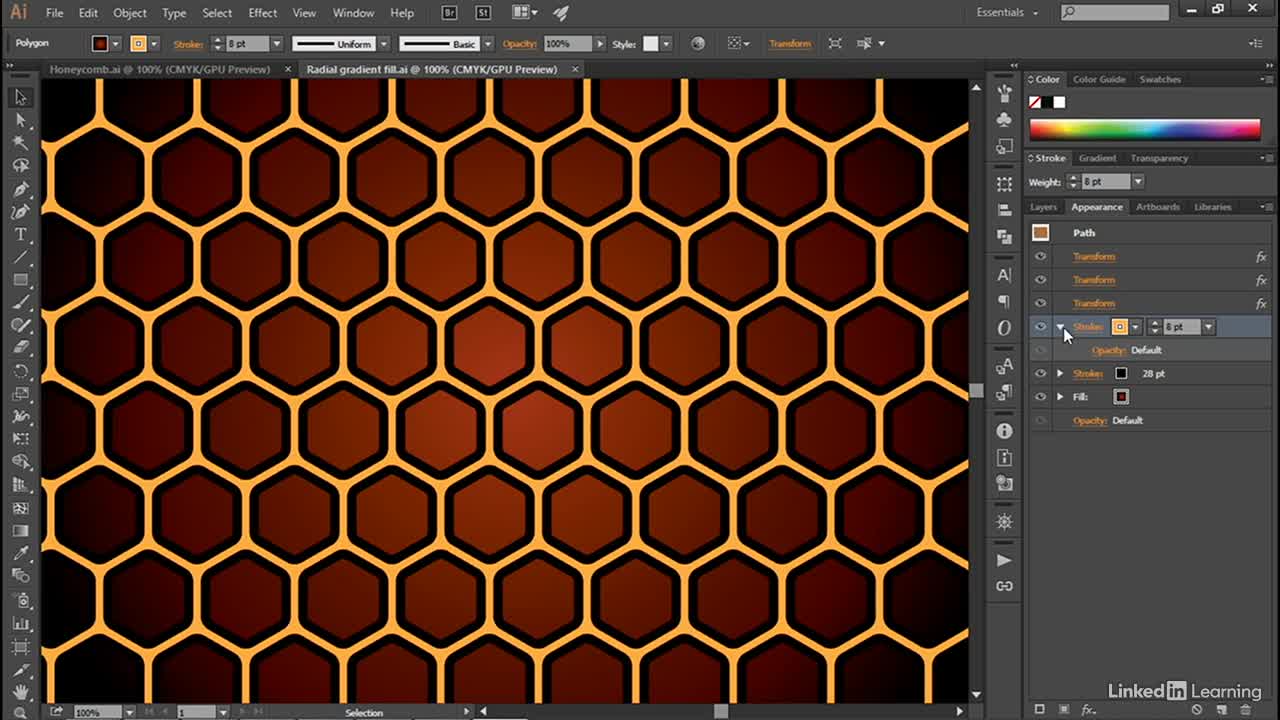Click the Opacity 100% input field

tap(566, 44)
